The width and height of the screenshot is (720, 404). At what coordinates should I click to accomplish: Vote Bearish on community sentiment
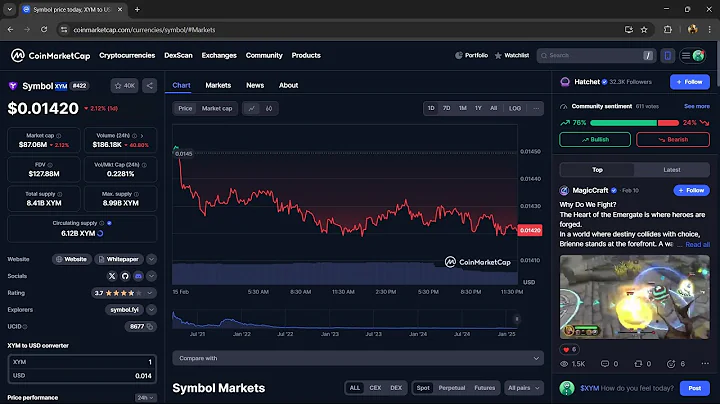coord(673,140)
